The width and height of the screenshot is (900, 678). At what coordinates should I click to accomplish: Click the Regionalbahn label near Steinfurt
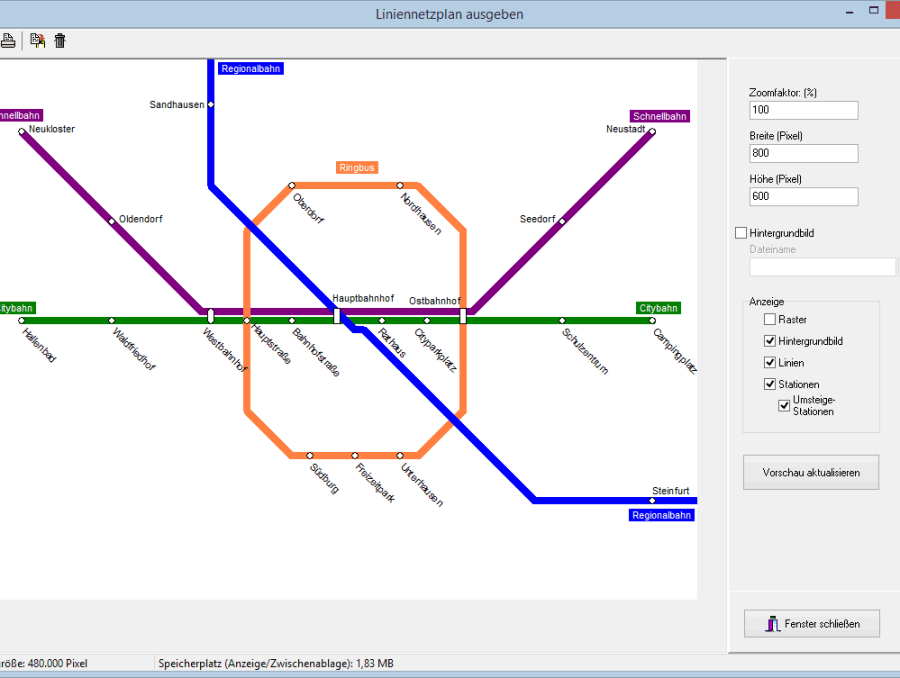click(662, 516)
